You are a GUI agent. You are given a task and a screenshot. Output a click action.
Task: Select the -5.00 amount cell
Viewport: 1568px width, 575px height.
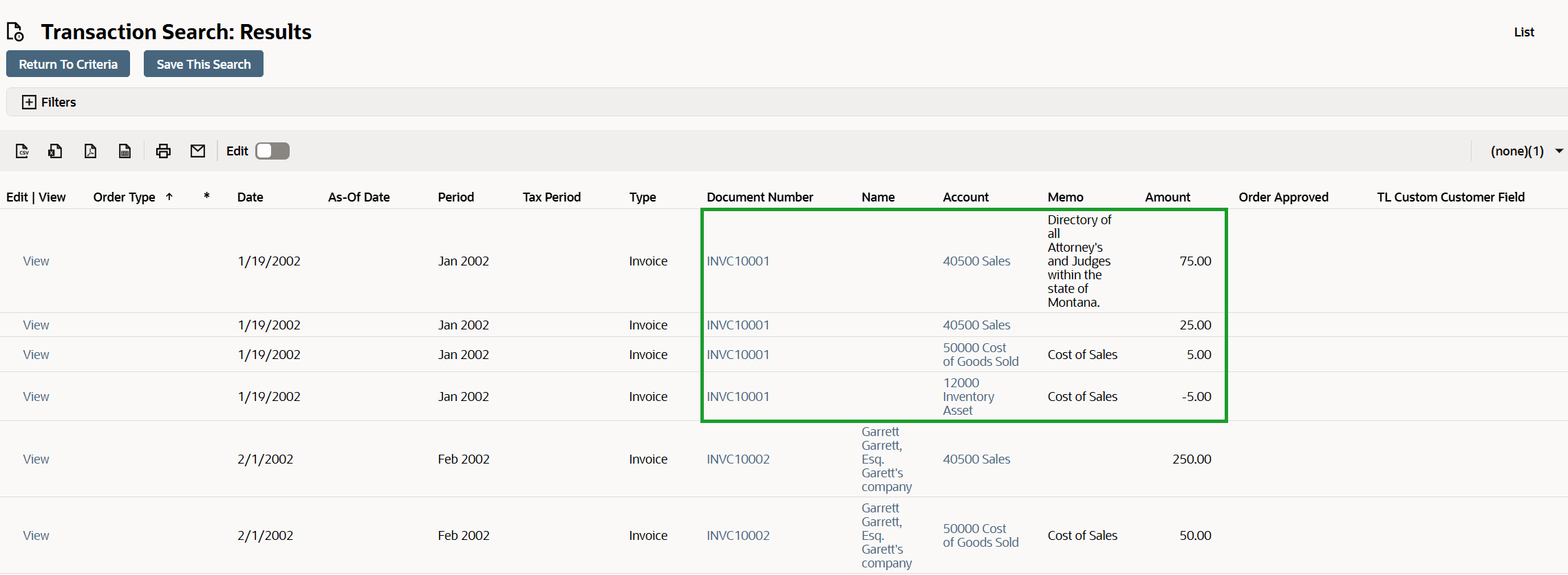(1196, 397)
